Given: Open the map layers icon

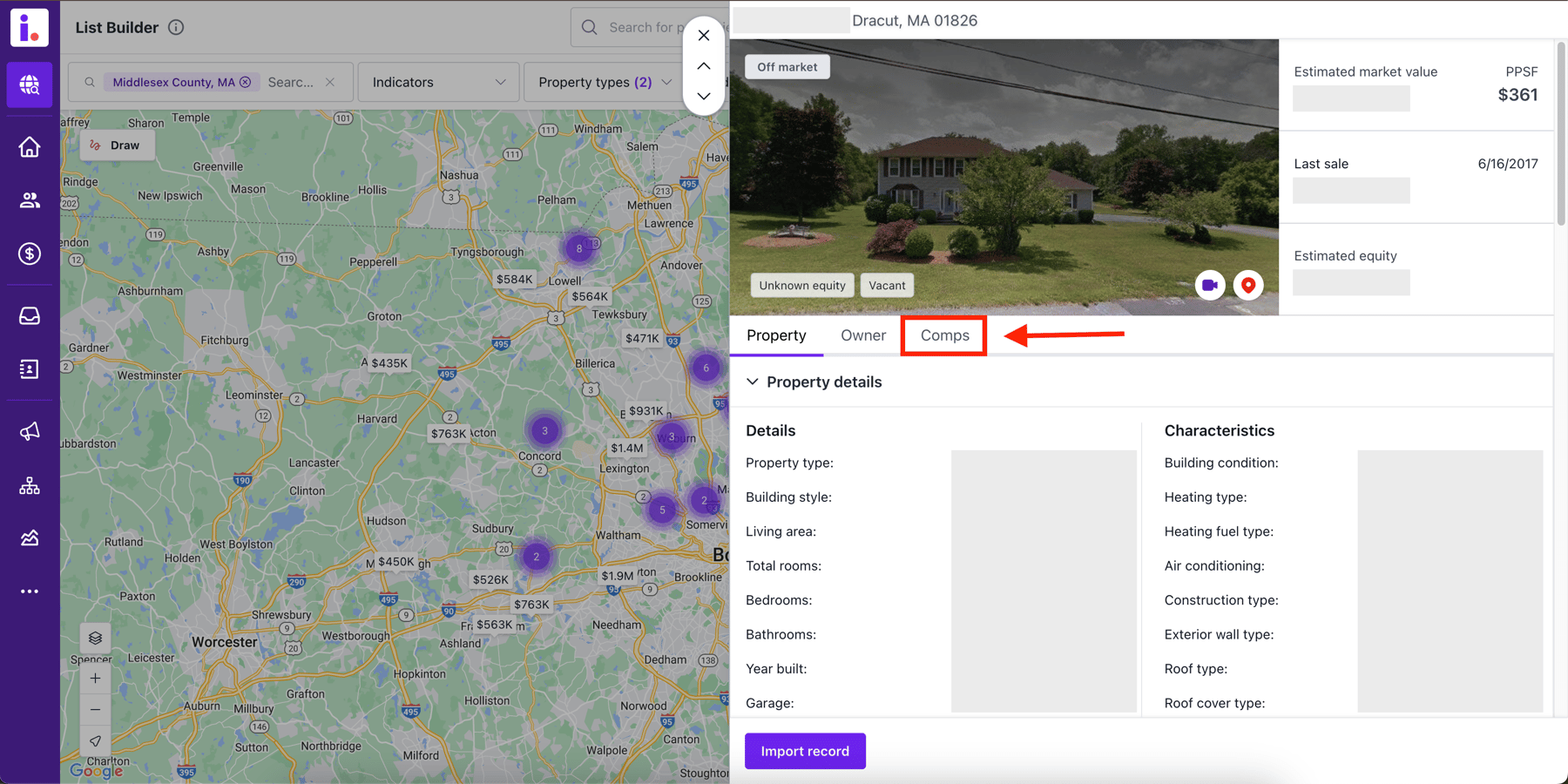Looking at the screenshot, I should coord(95,639).
